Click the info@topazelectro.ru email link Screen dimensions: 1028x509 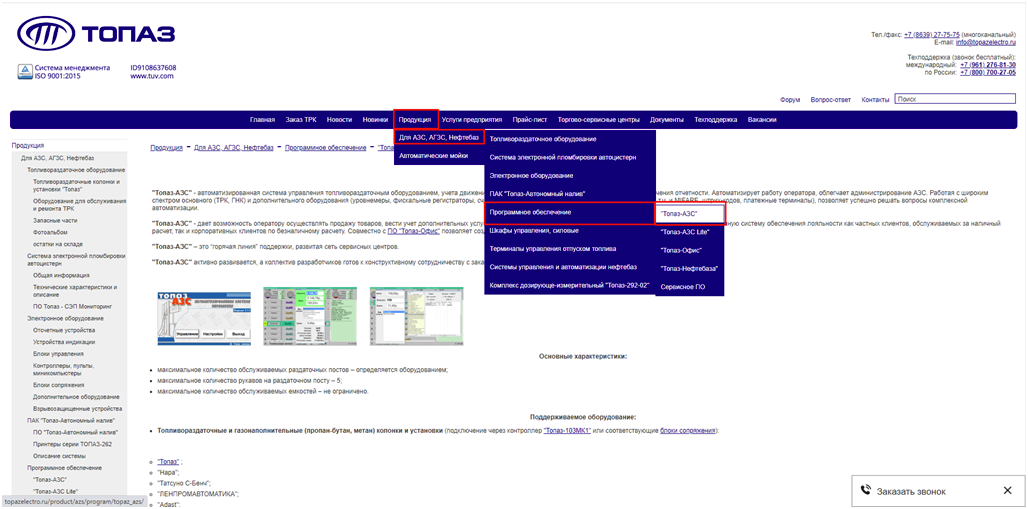click(x=985, y=42)
